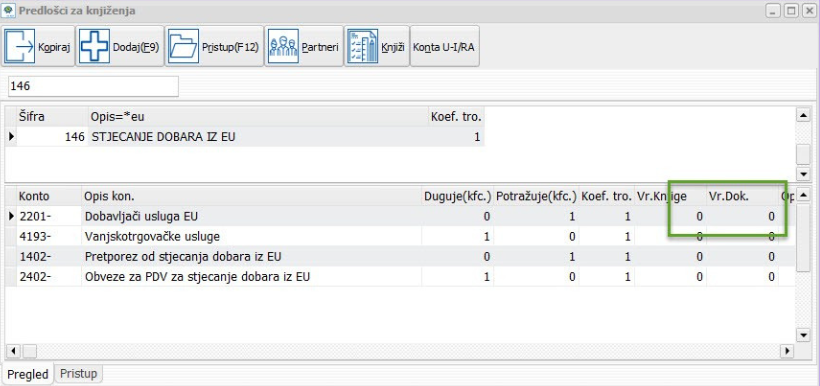Click the Opis=*eu column header

pyautogui.click(x=258, y=117)
